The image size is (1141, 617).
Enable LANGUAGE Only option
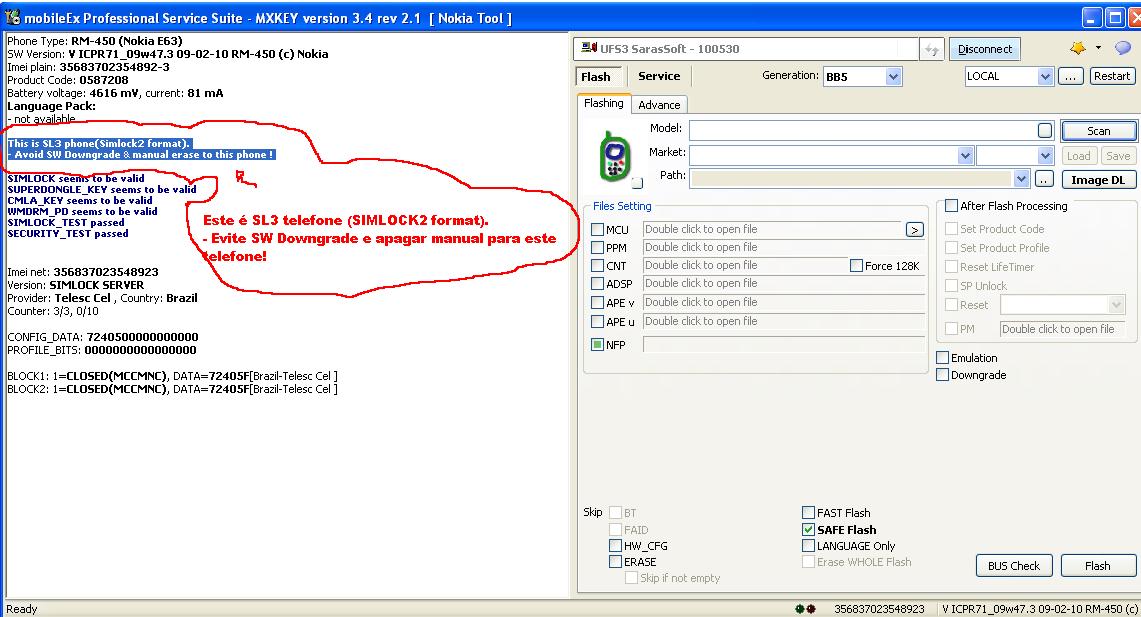pyautogui.click(x=808, y=546)
